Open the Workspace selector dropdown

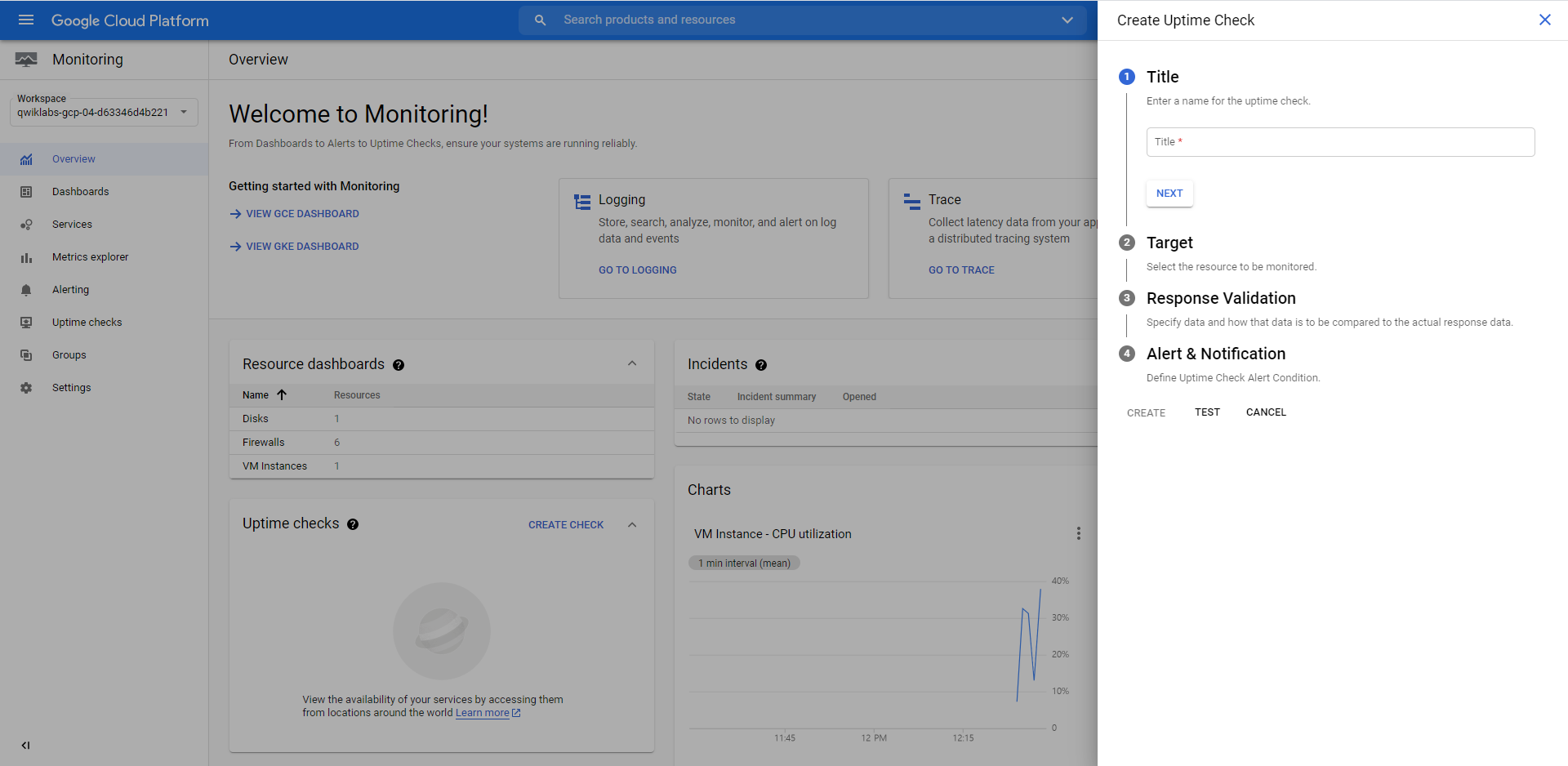click(104, 112)
